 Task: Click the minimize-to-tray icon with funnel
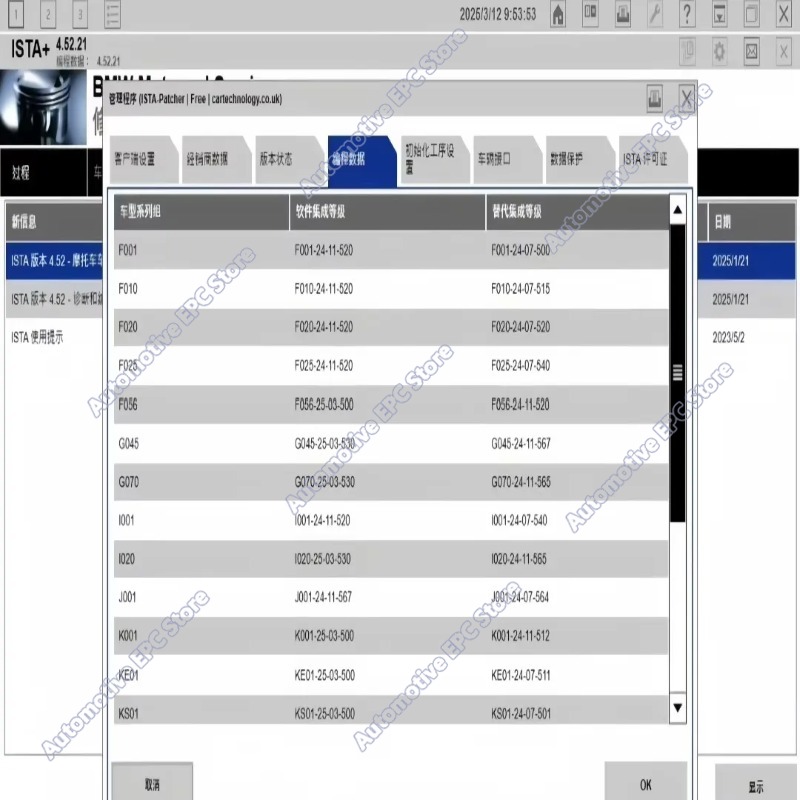[719, 14]
